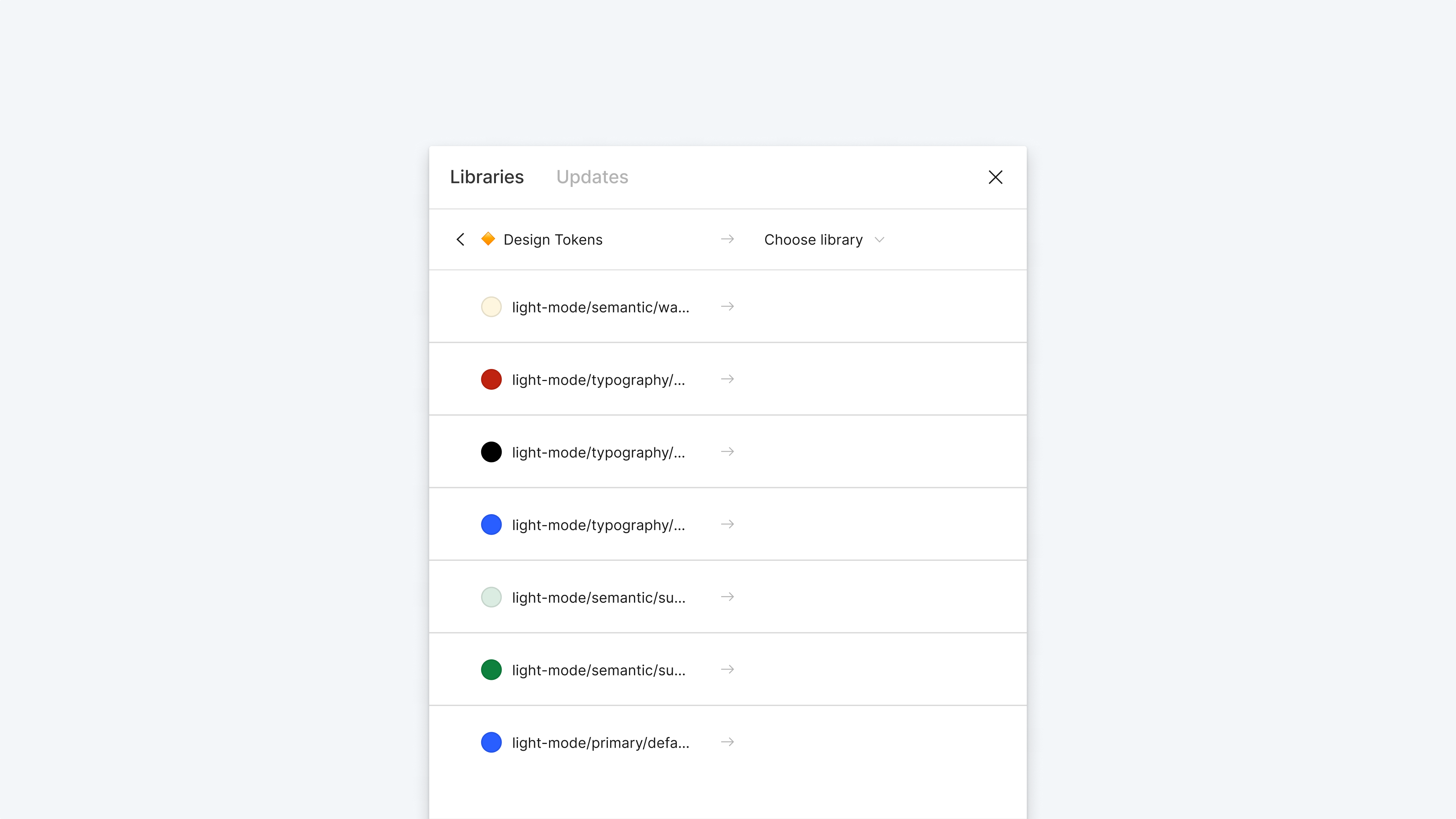Select the light-mode/primary/defa... style label
The width and height of the screenshot is (1456, 819).
(x=600, y=743)
